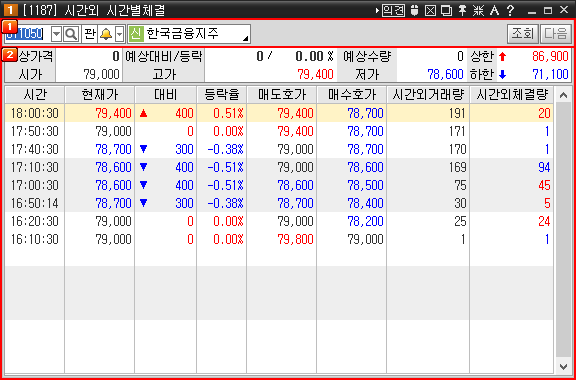Expand the 한국금융지주 name field corner arrow
The width and height of the screenshot is (576, 380).
coord(245,38)
